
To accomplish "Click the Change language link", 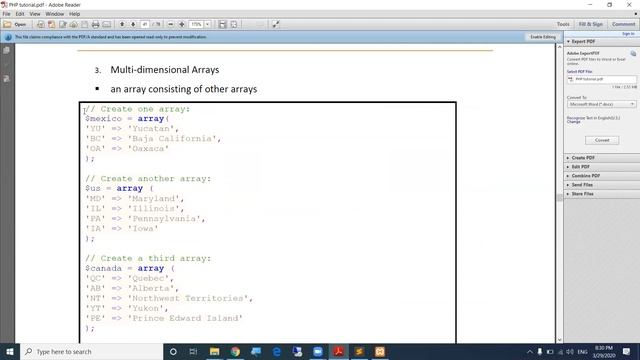I will click(573, 122).
